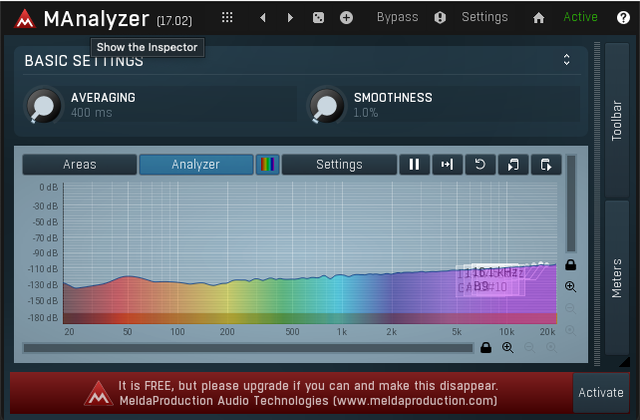Load next preset with right arrow
Screen dimensions: 640x420
tap(290, 18)
